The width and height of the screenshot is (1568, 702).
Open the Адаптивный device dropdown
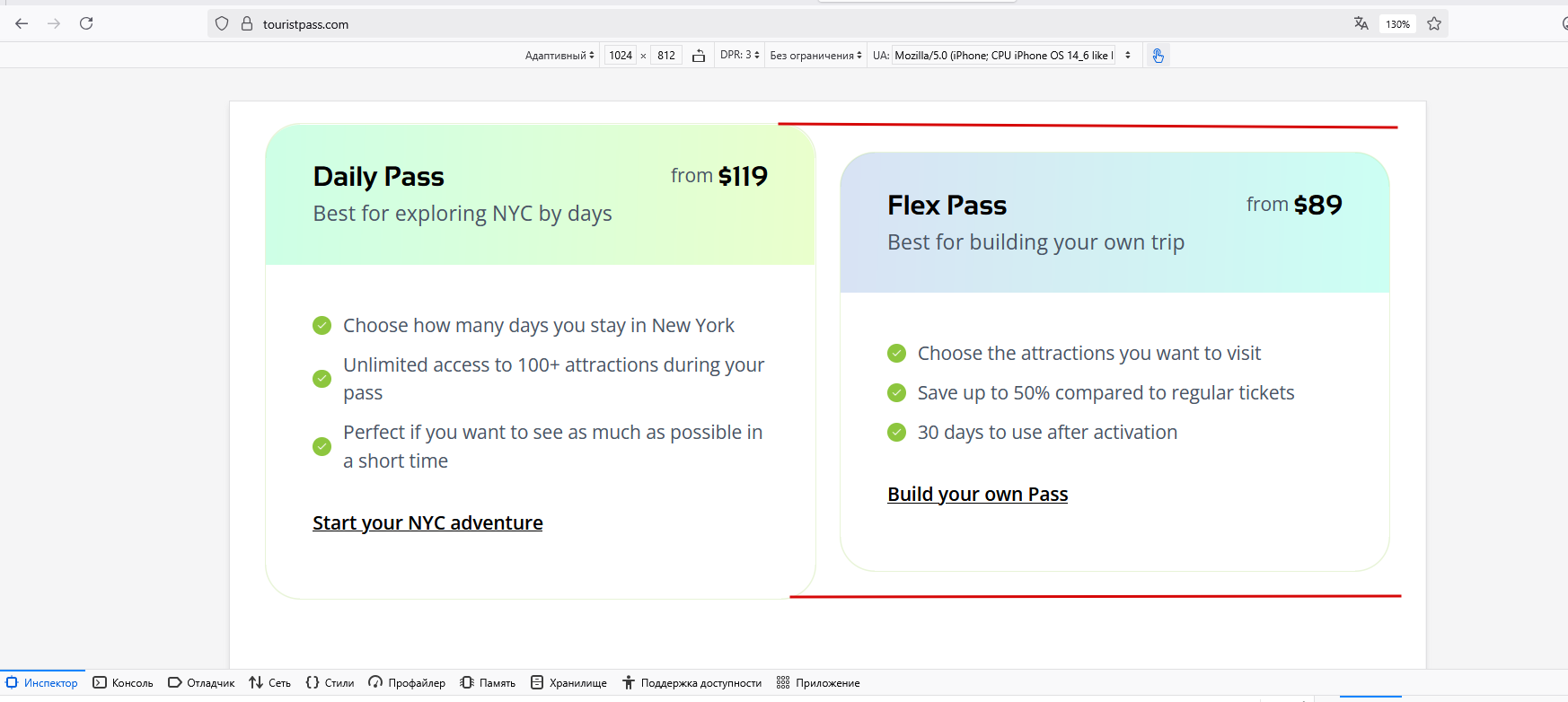[x=559, y=56]
